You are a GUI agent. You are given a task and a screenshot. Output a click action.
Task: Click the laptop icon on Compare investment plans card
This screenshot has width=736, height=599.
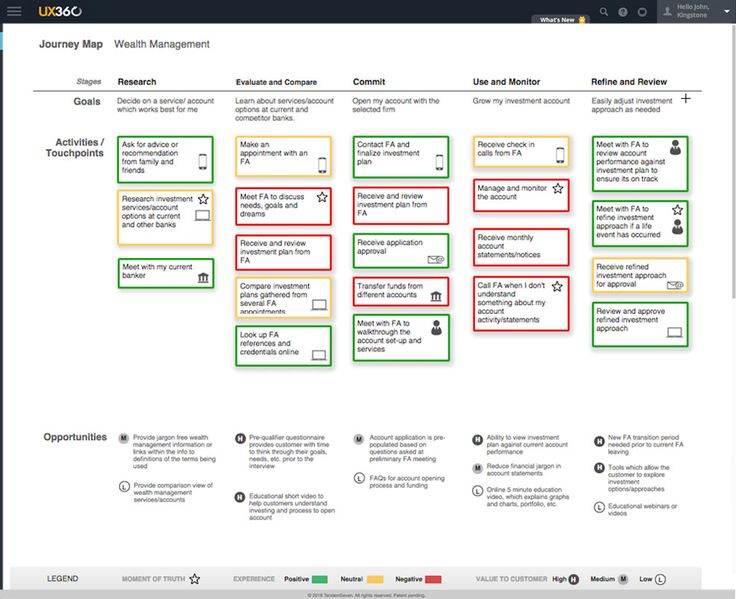319,305
